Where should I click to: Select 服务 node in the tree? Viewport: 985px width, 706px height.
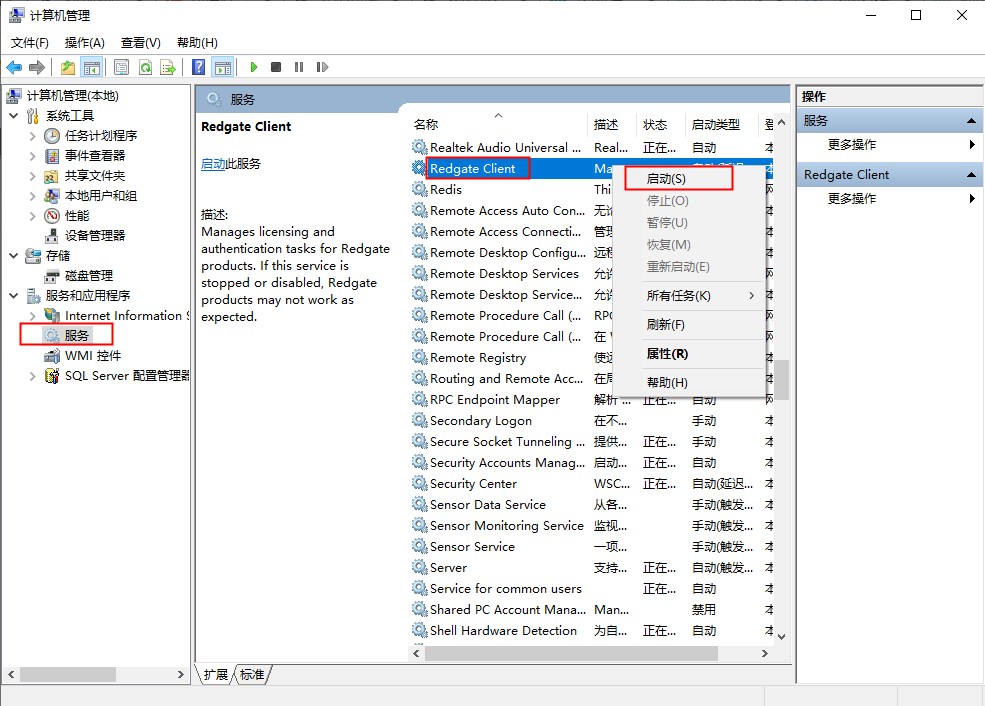click(x=77, y=335)
